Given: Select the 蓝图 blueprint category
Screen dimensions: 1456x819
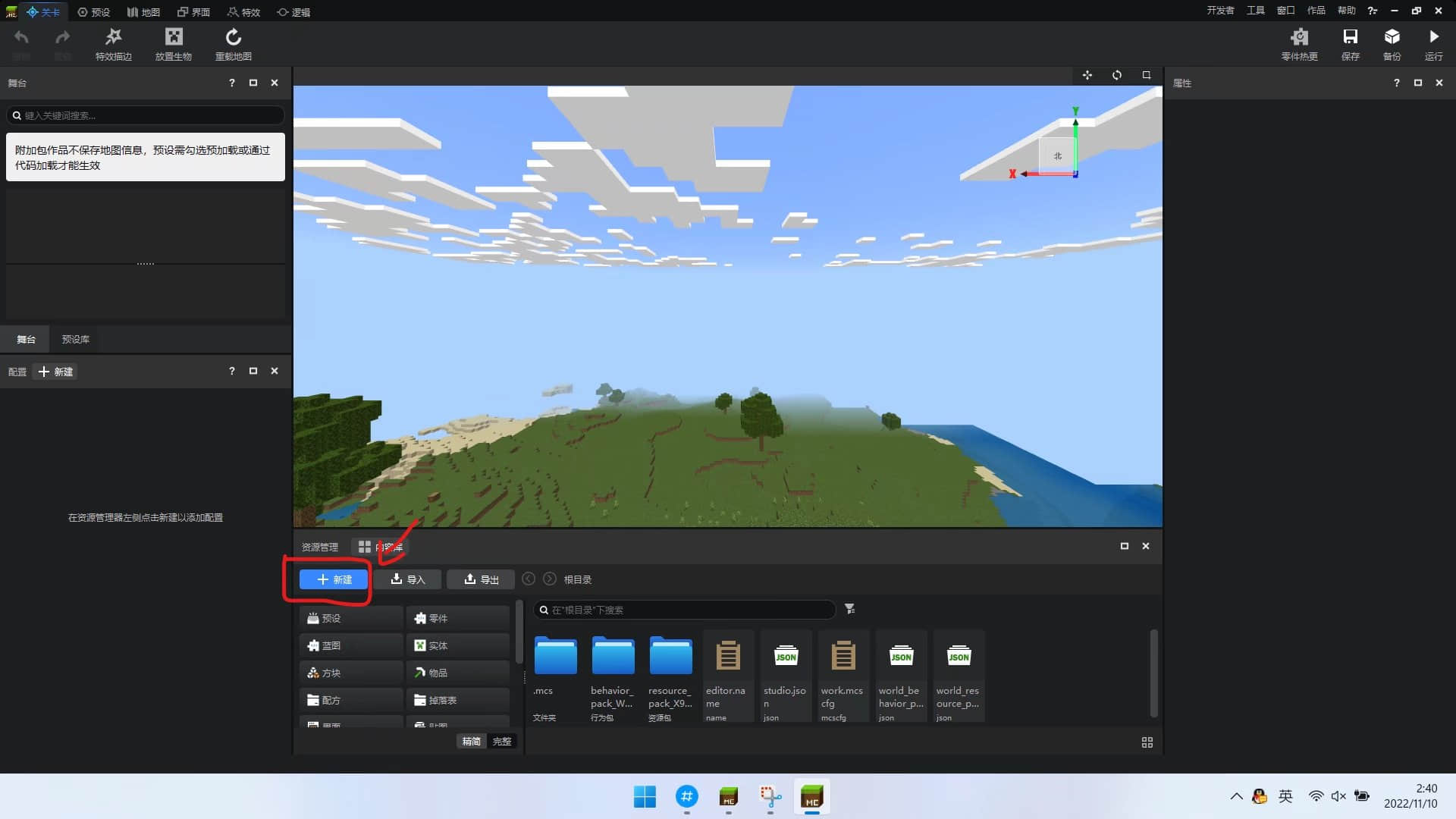Looking at the screenshot, I should (351, 645).
